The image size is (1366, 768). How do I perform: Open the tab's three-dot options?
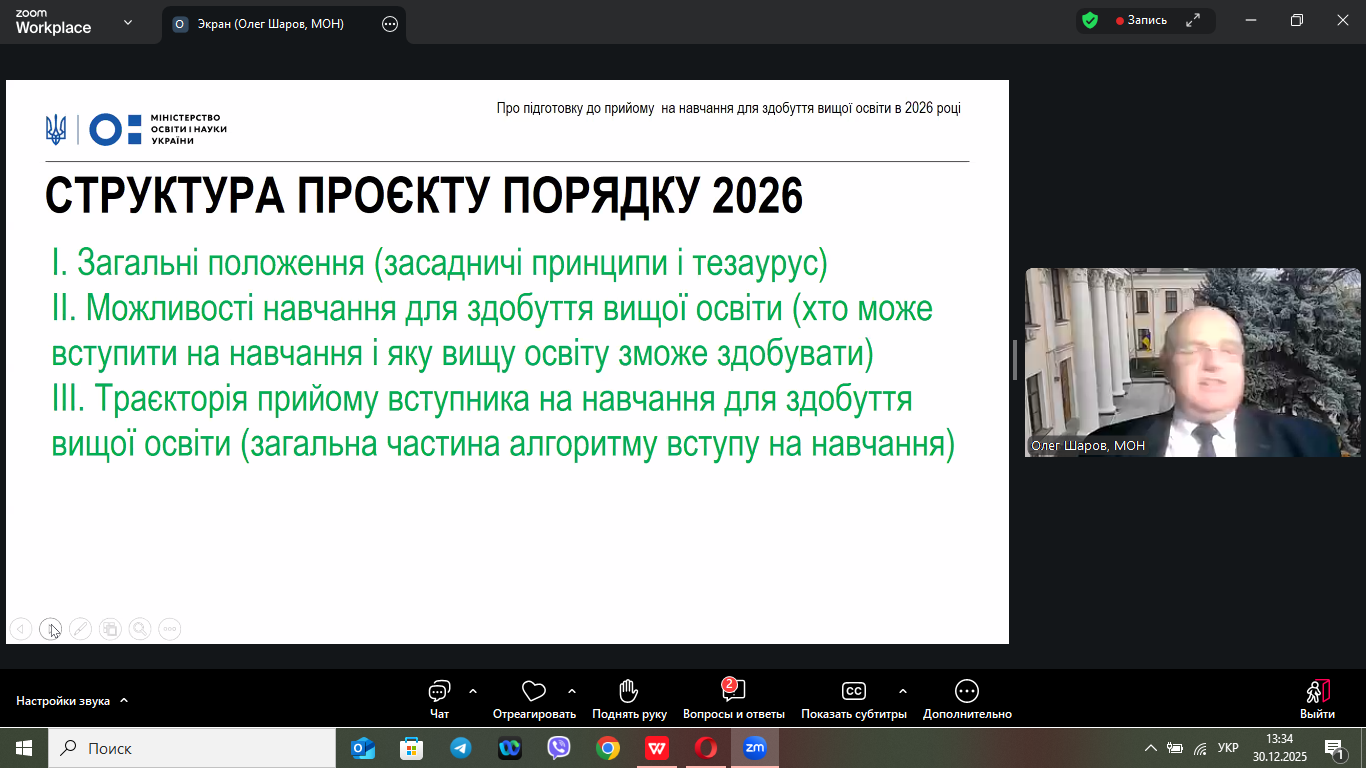pos(390,24)
